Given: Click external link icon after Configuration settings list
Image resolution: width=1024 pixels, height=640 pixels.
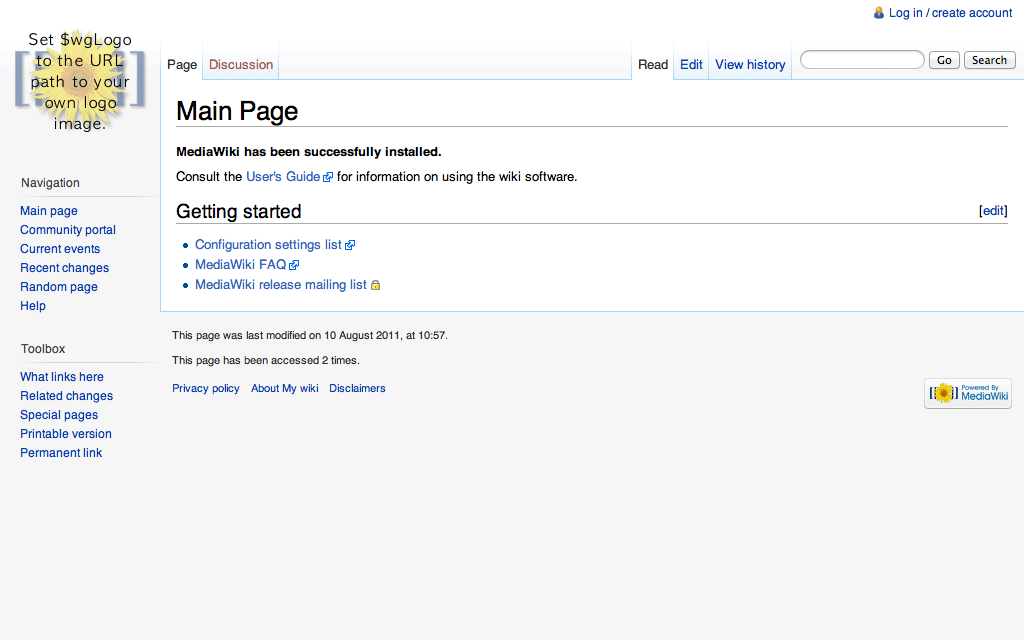Looking at the screenshot, I should point(350,245).
